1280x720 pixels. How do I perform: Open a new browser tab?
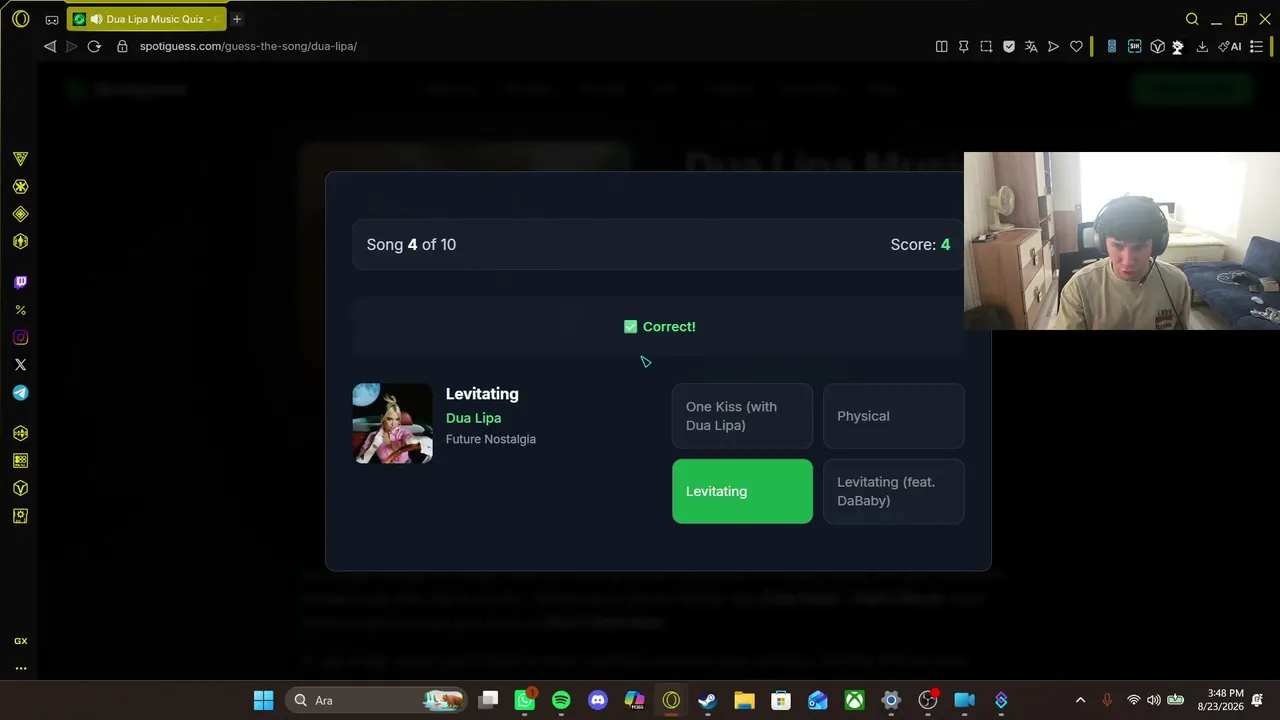tap(237, 19)
